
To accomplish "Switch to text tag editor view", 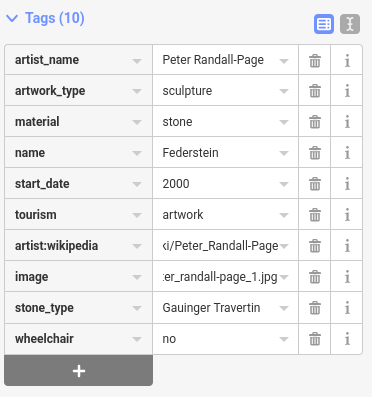I will click(350, 24).
